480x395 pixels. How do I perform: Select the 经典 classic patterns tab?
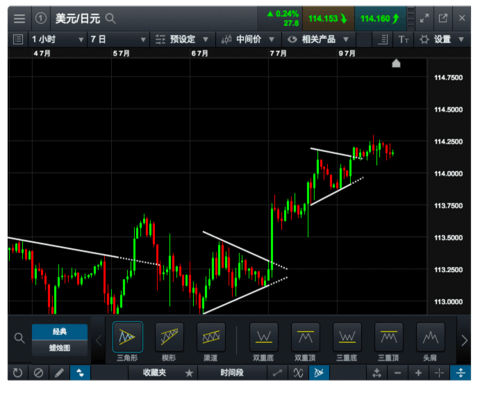60,331
